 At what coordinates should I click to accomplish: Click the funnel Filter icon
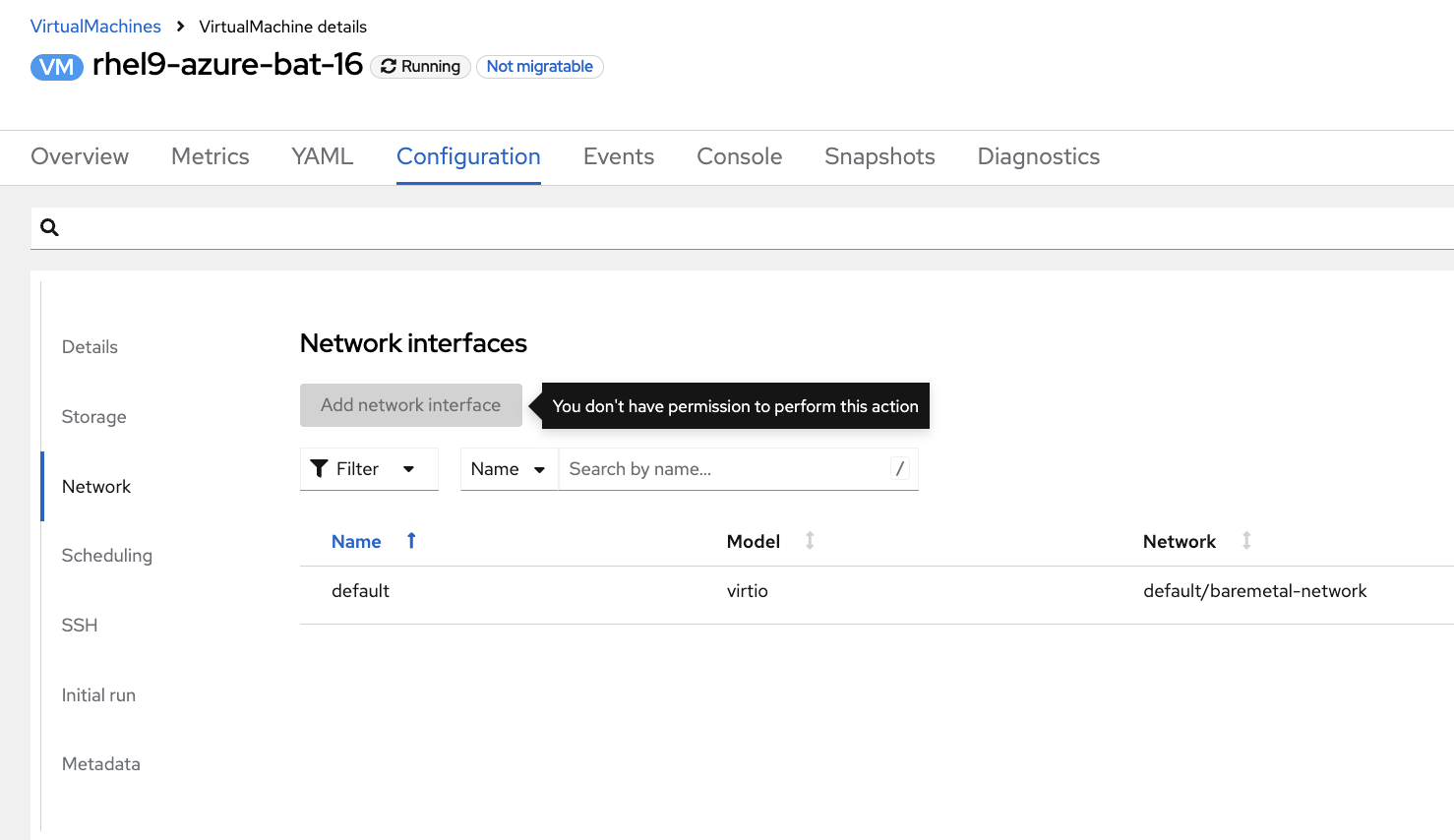(x=319, y=469)
